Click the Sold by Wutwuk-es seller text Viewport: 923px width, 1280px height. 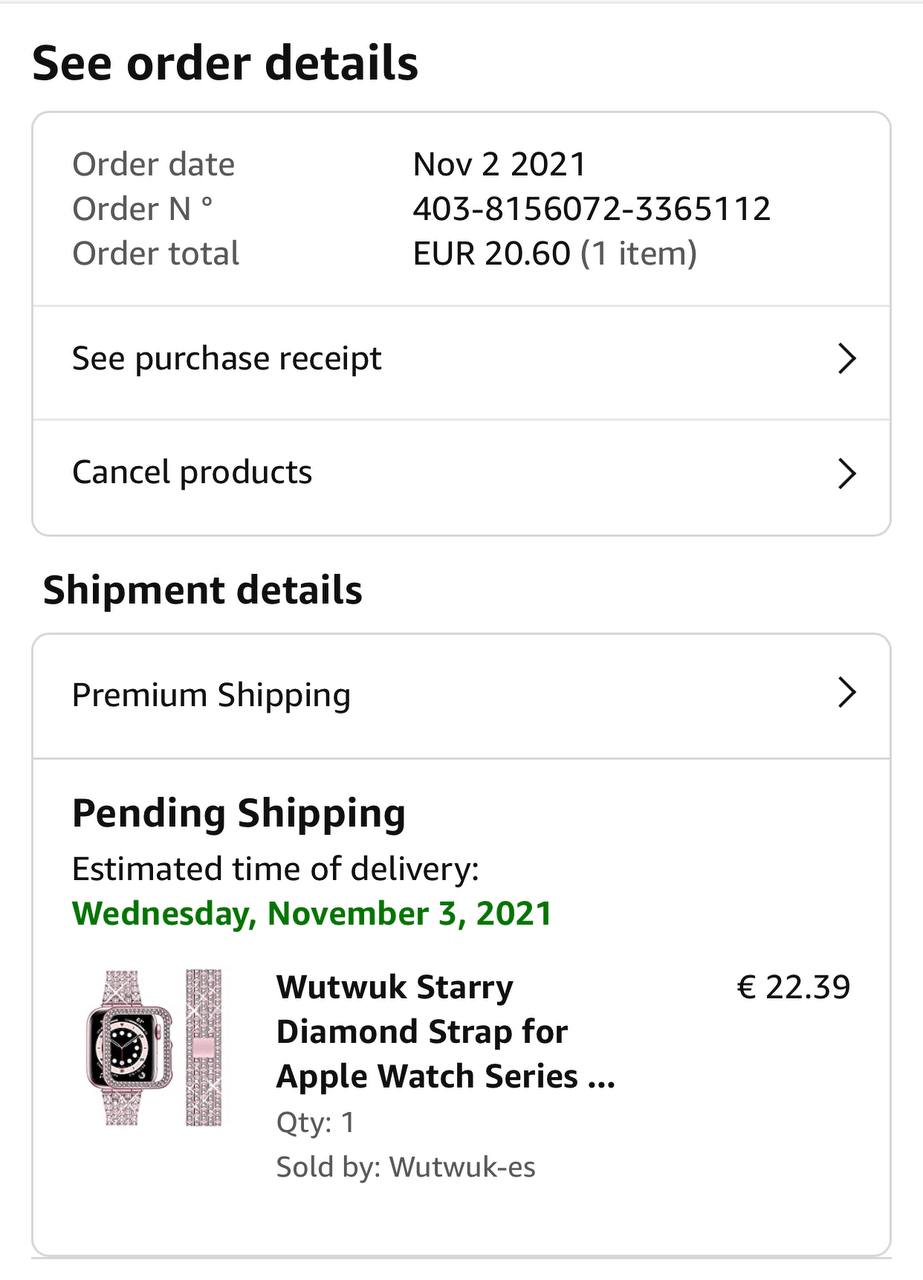(x=405, y=1167)
